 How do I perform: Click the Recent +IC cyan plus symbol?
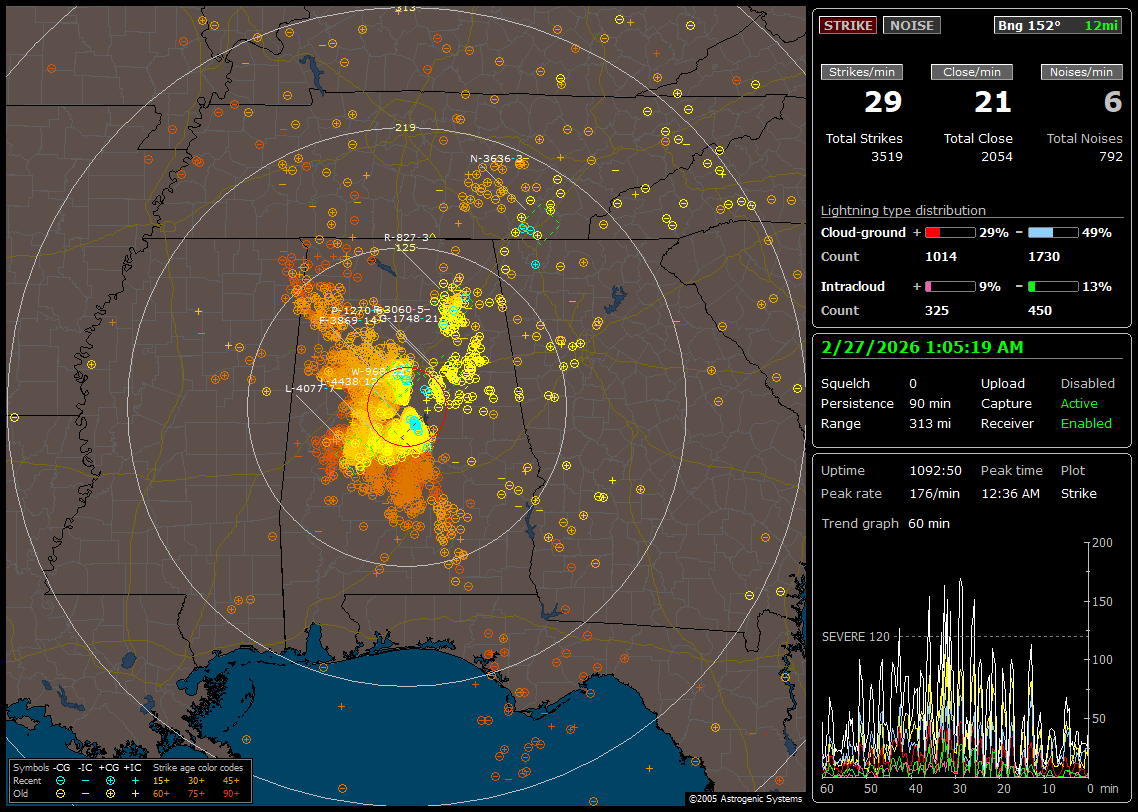coord(134,780)
